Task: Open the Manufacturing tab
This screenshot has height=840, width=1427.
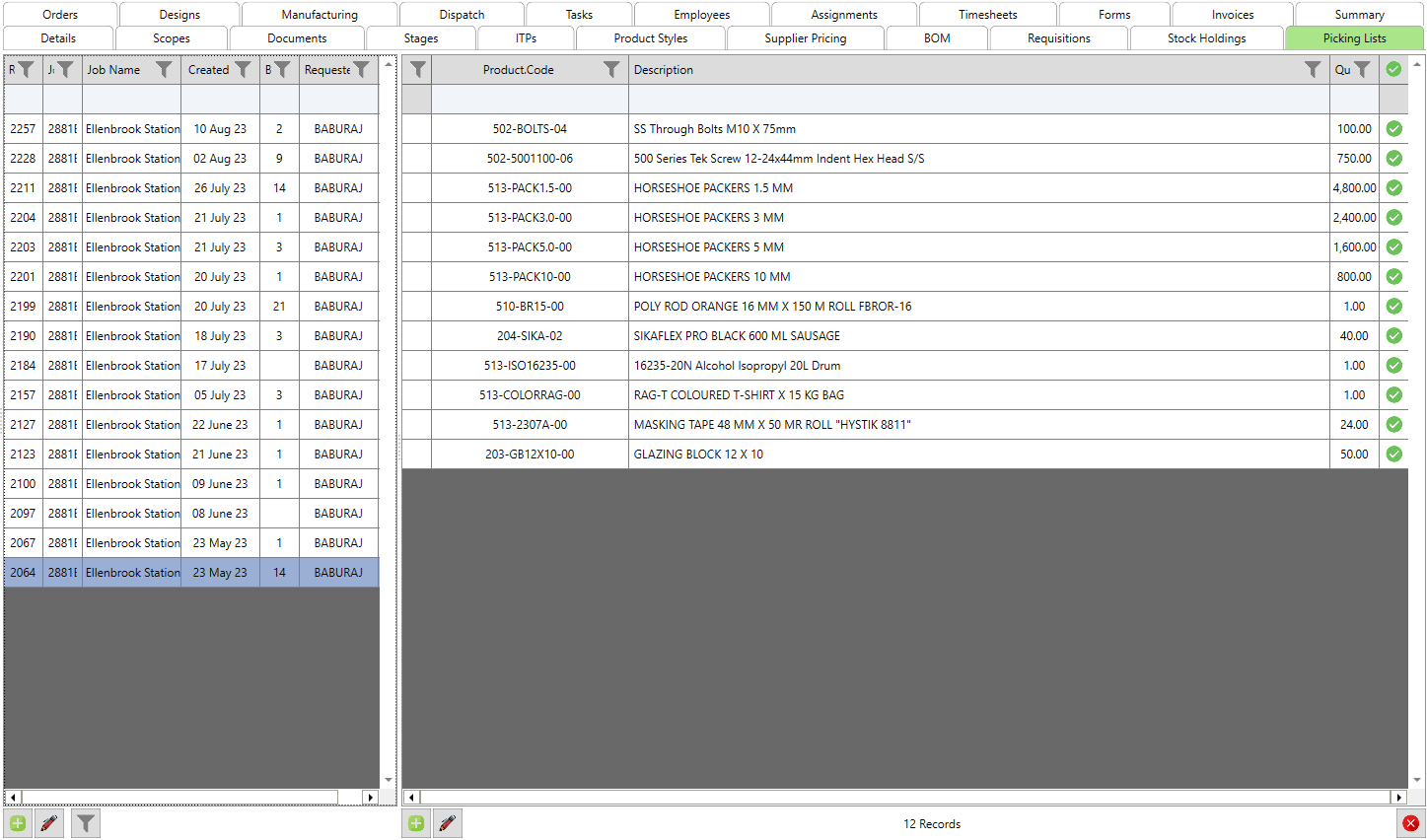Action: click(318, 14)
